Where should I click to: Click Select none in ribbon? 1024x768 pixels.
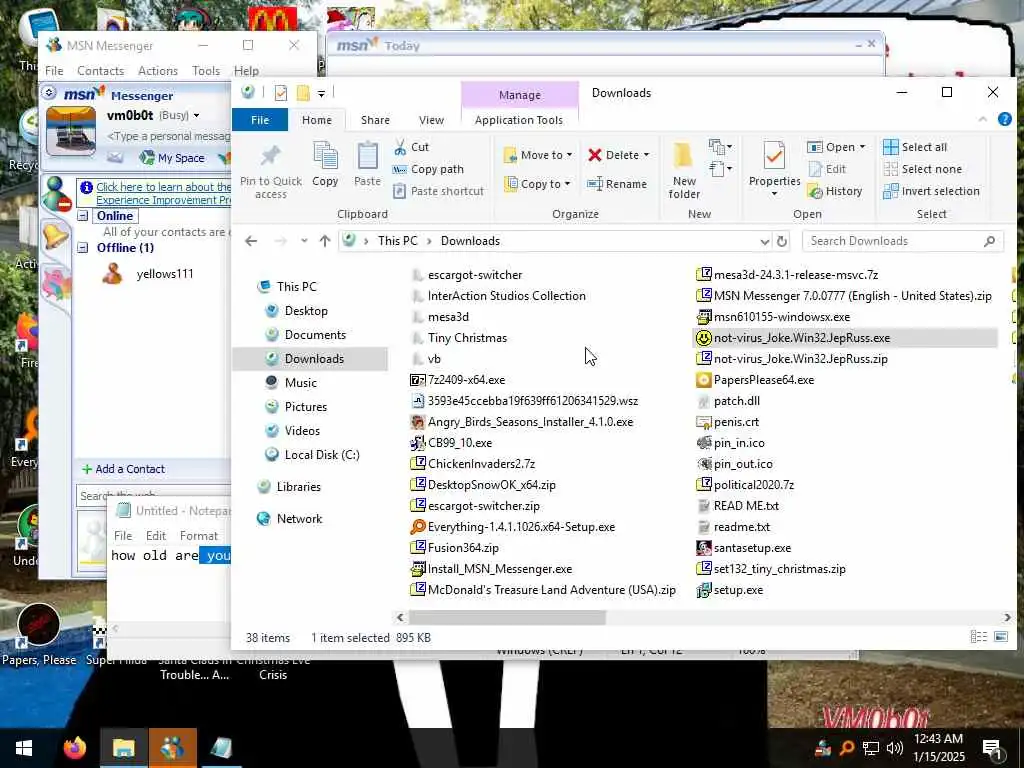(922, 169)
